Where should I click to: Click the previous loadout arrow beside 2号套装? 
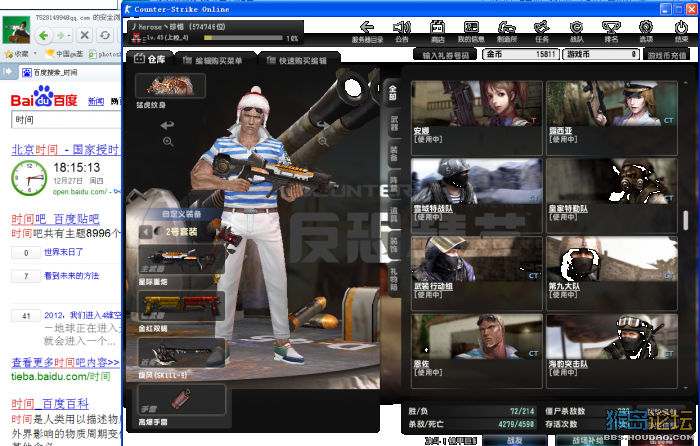[x=146, y=232]
